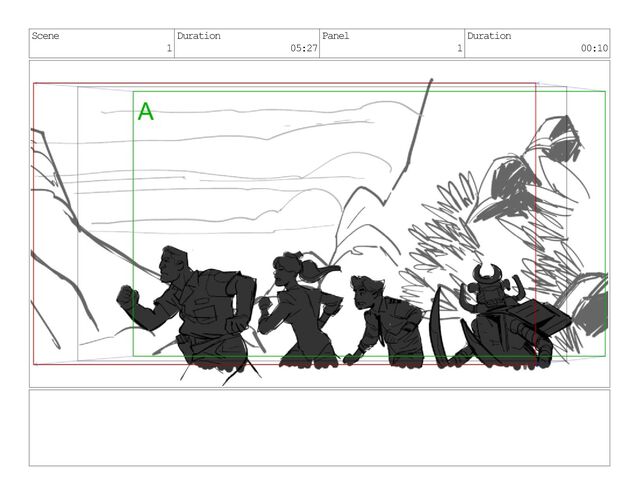640x495 pixels.
Task: Select scene number value 1
Action: tap(169, 49)
